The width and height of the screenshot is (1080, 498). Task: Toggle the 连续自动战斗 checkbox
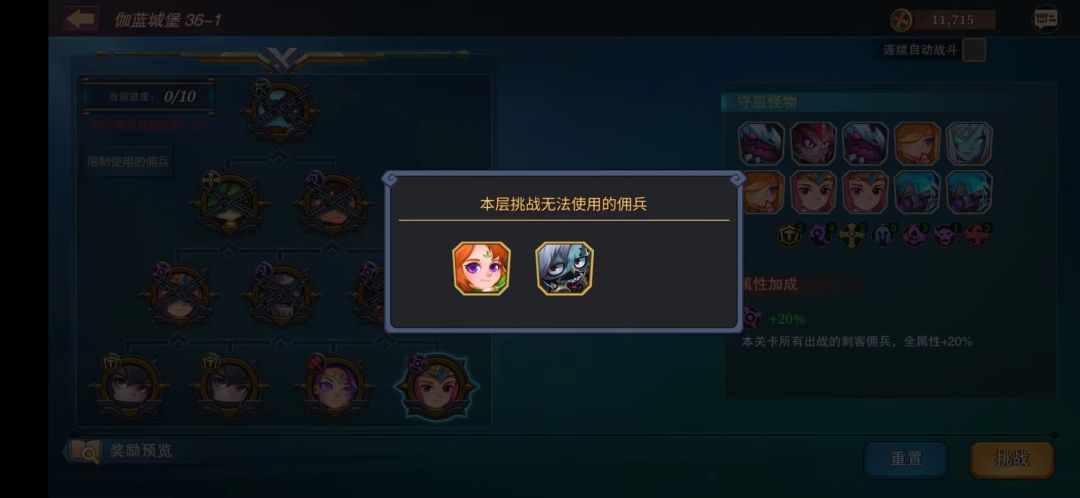[x=973, y=50]
